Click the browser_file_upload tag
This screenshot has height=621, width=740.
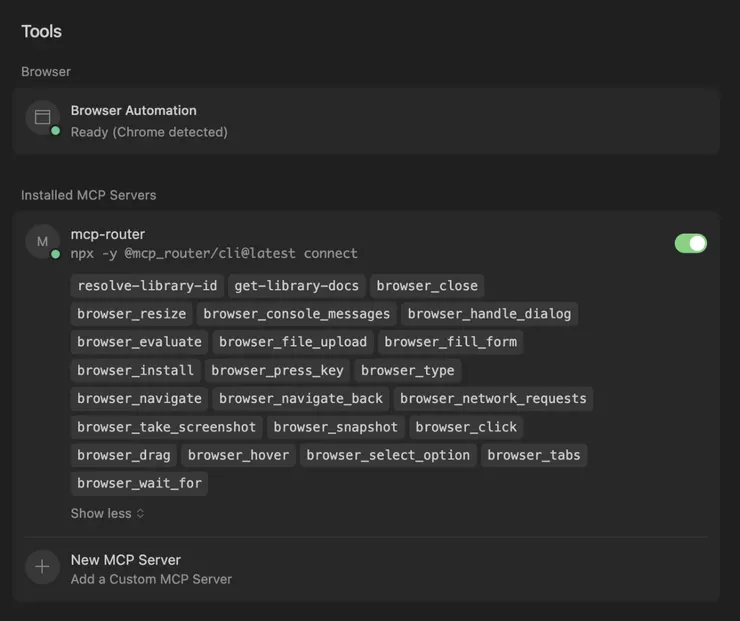pyautogui.click(x=293, y=342)
